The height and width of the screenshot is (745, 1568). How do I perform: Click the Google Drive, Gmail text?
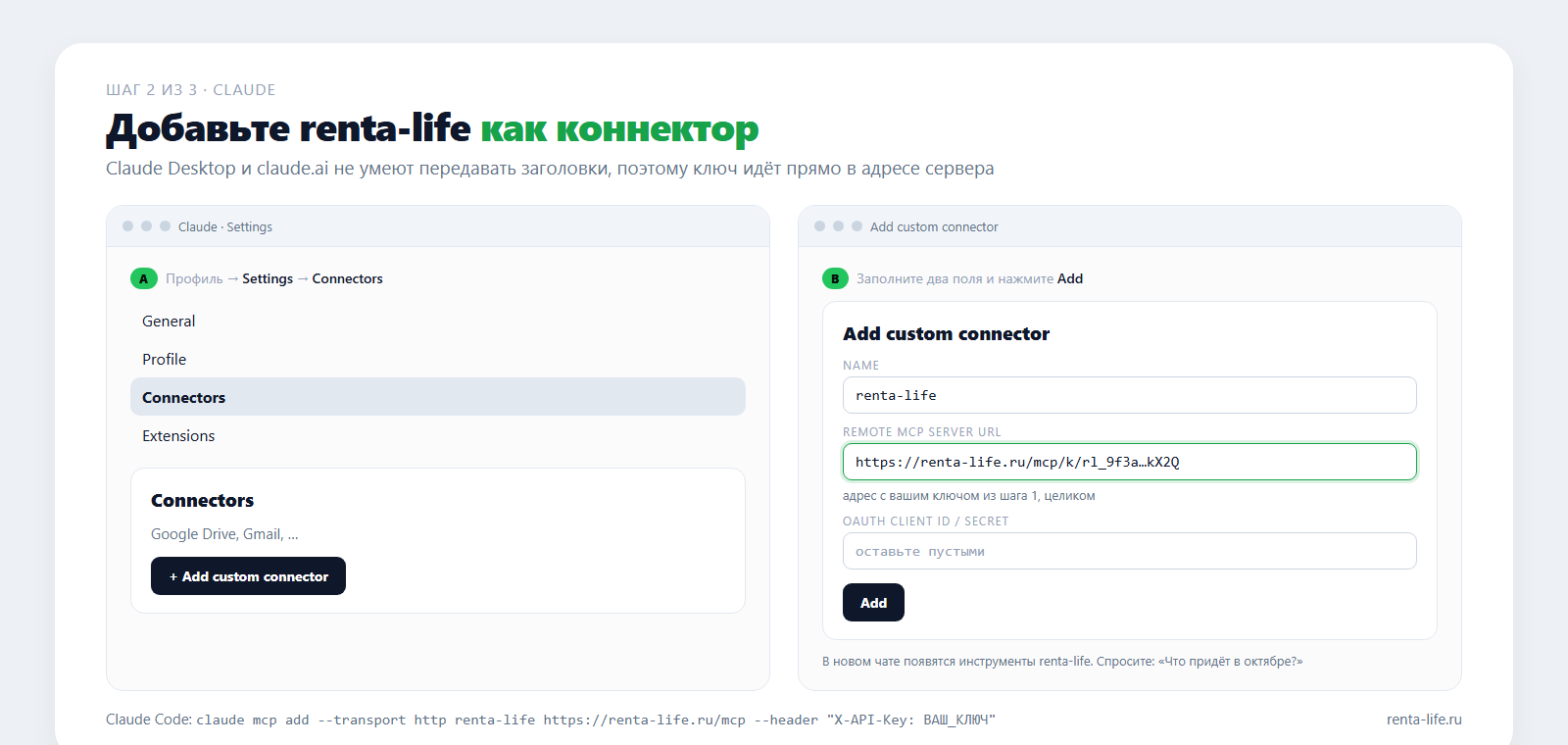pyautogui.click(x=224, y=534)
